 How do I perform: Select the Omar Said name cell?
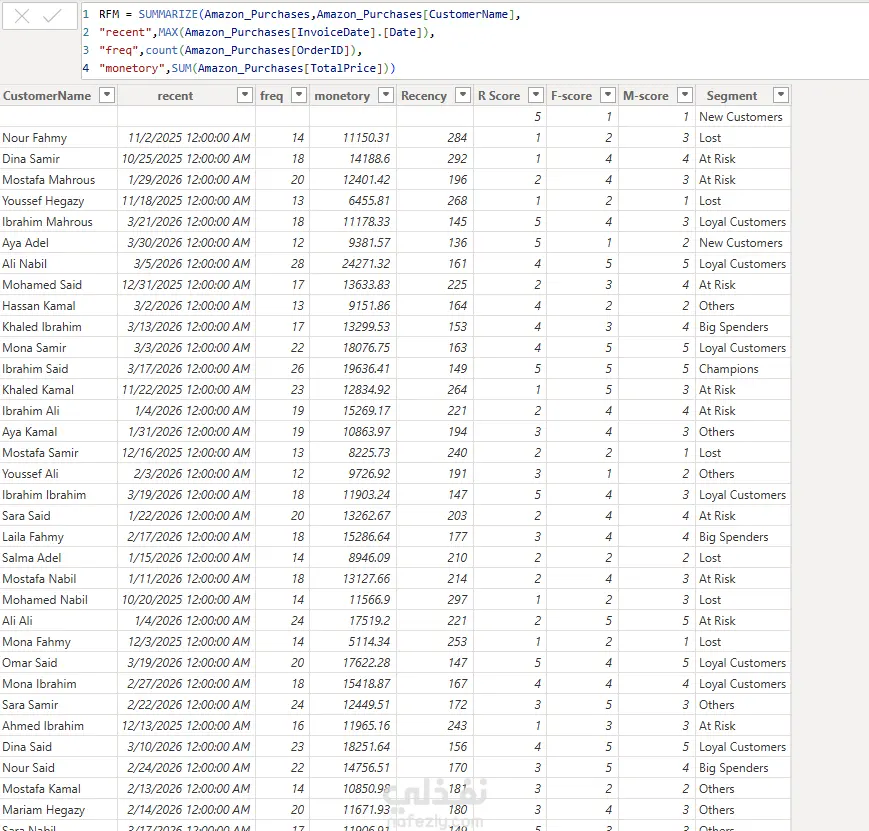pos(59,663)
